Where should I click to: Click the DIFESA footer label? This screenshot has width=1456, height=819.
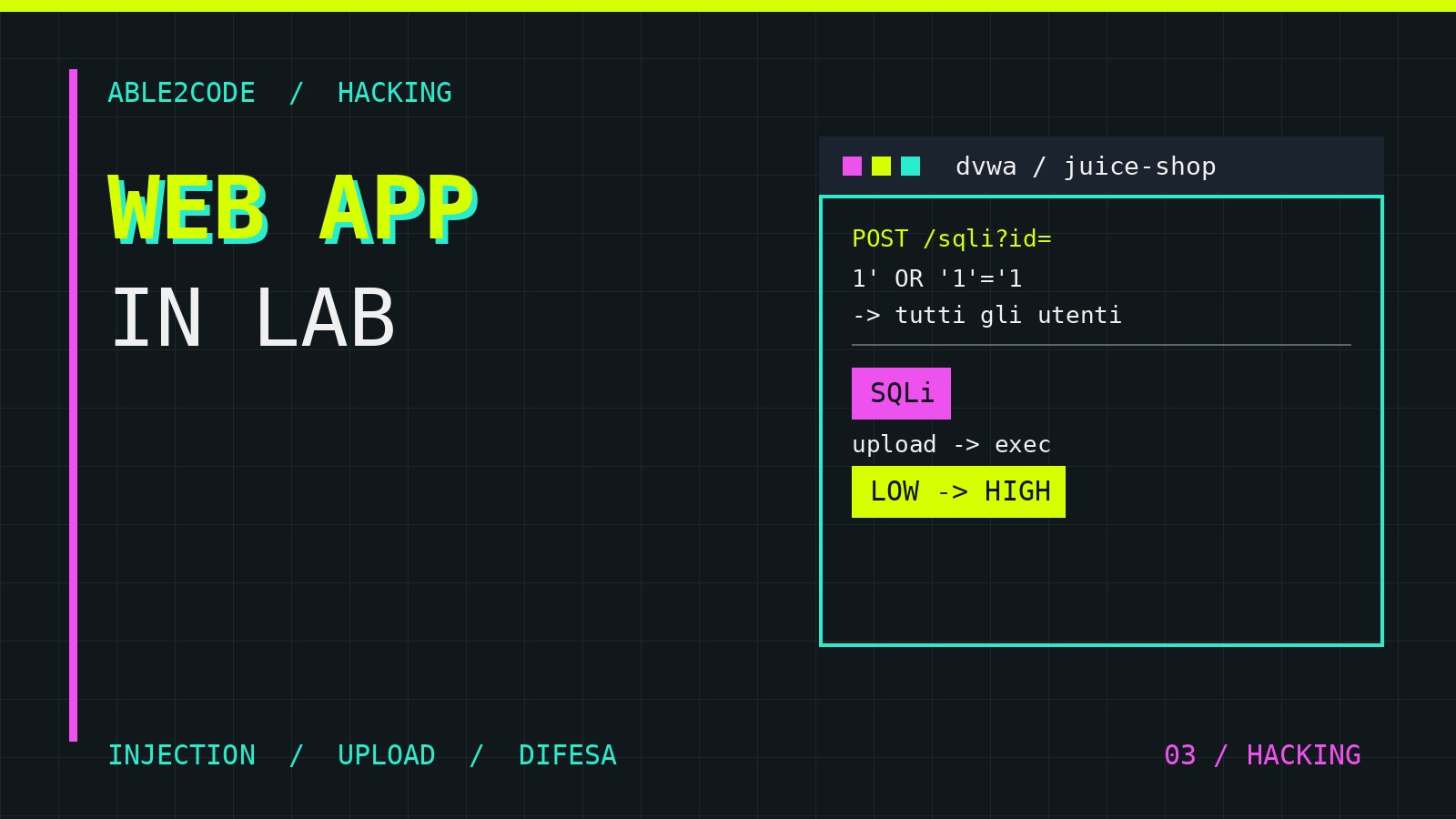[x=568, y=755]
